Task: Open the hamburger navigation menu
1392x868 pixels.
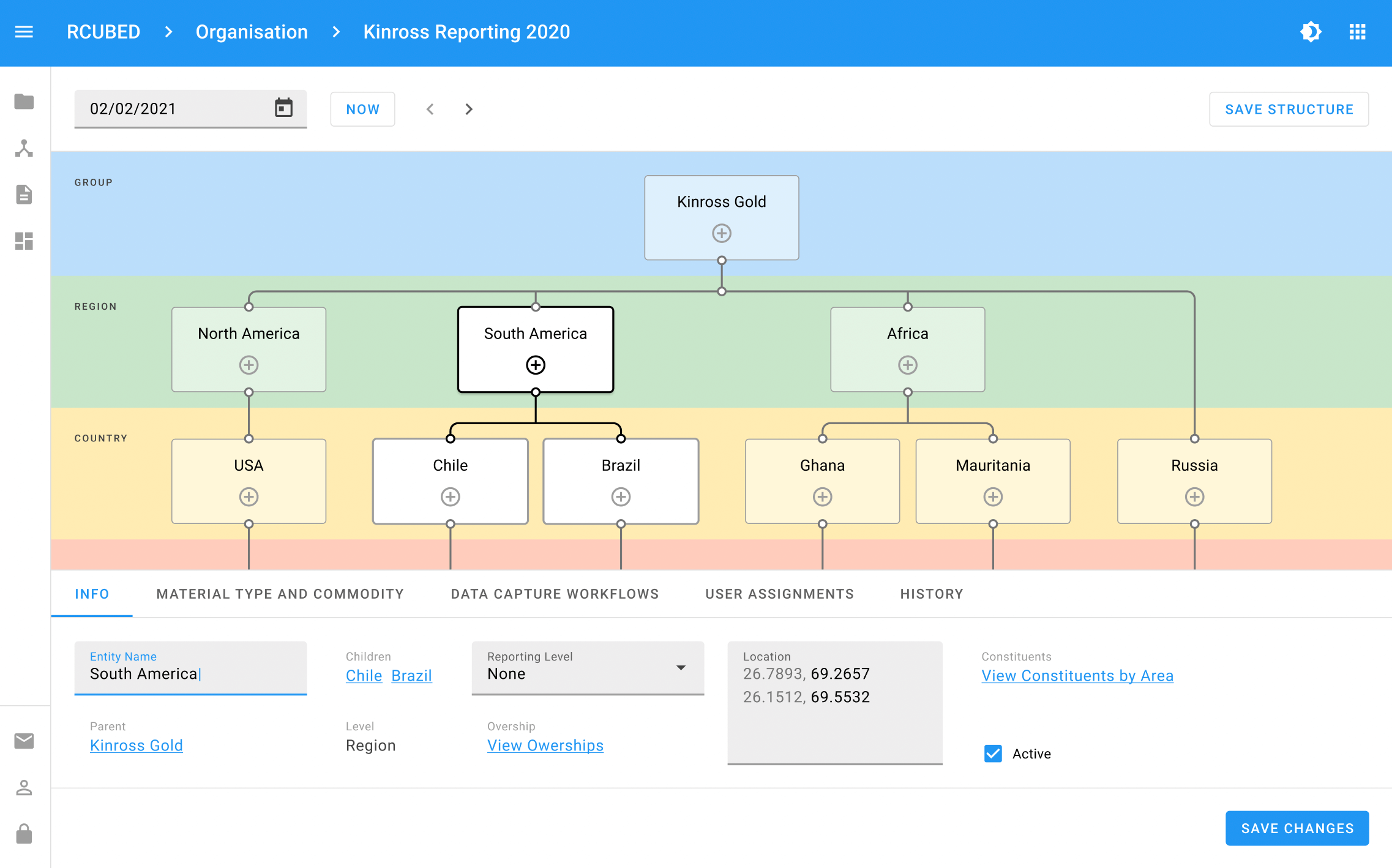Action: click(x=24, y=32)
